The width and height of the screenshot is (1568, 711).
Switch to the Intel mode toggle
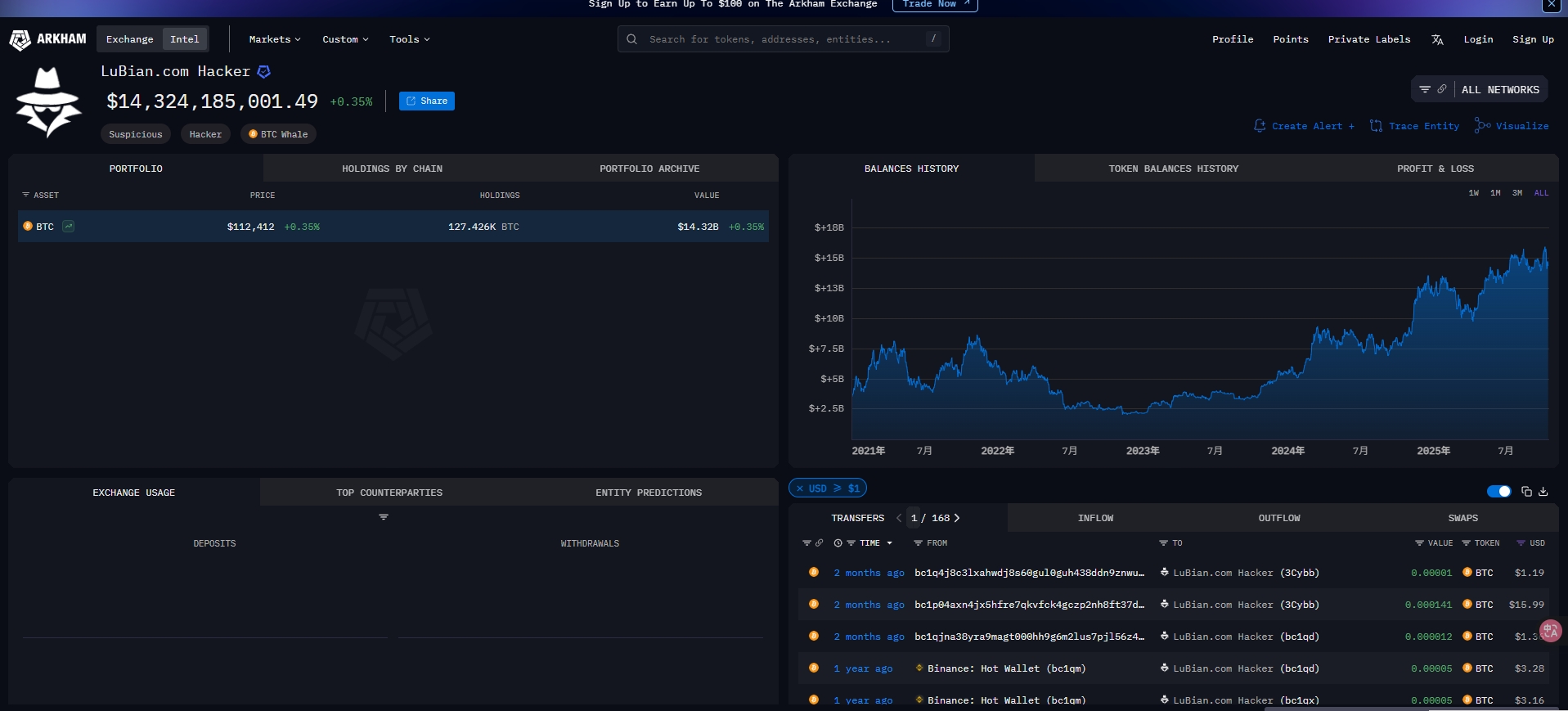click(x=185, y=39)
